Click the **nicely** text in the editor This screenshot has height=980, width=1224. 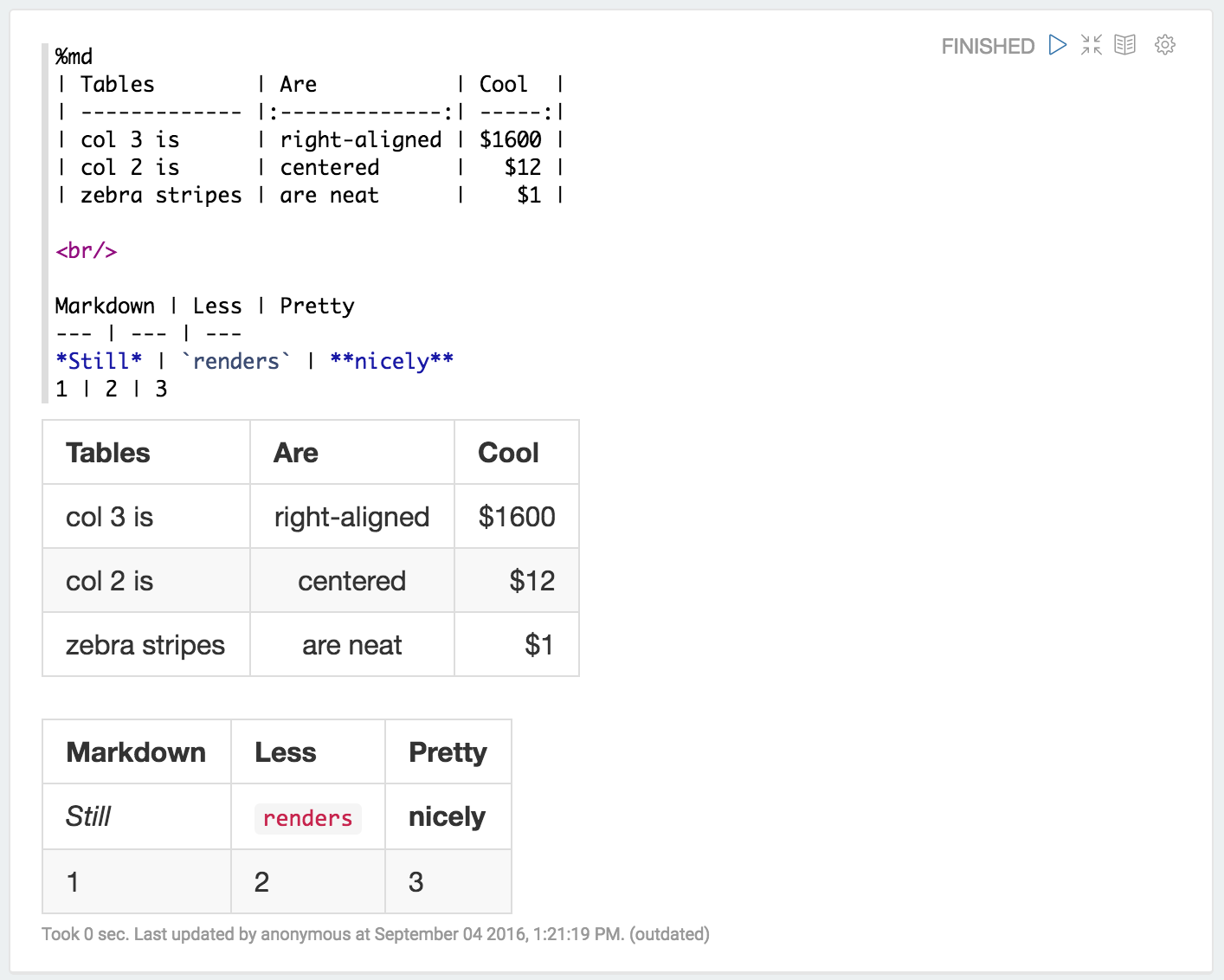[x=391, y=361]
